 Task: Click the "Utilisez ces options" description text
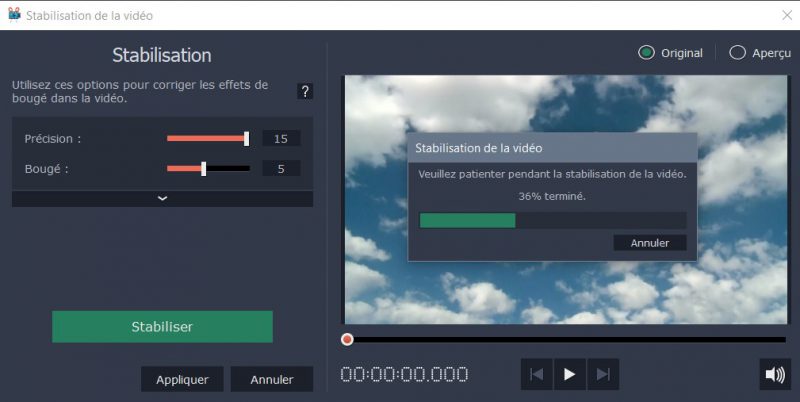click(140, 91)
